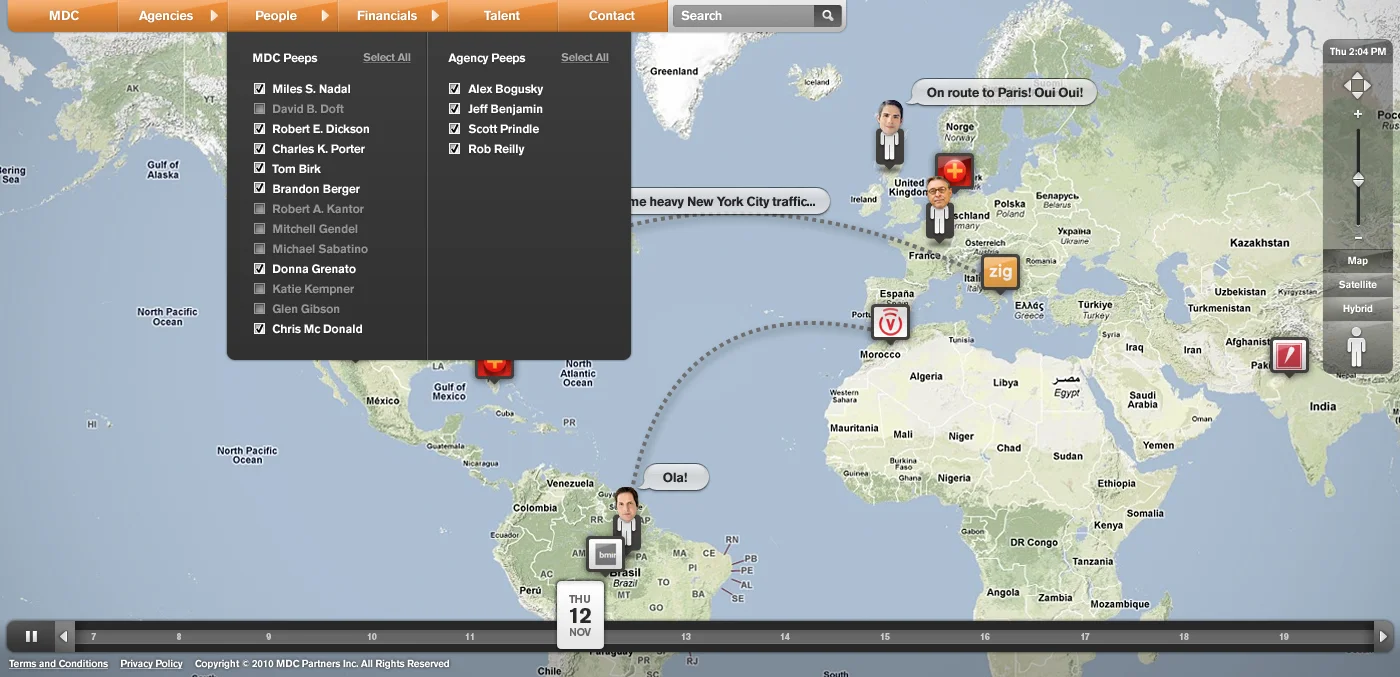
Task: Uncheck the Alex Bogusky checkbox
Action: click(455, 89)
